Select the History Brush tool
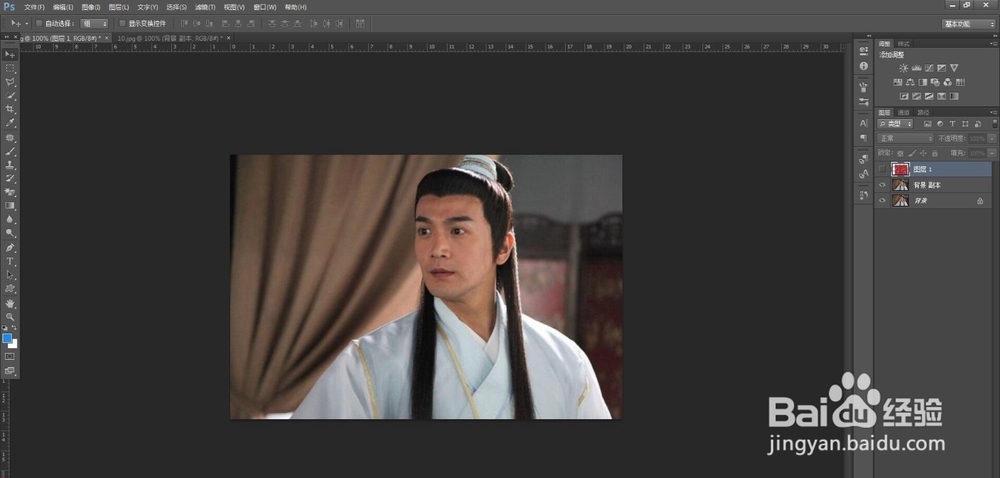This screenshot has height=478, width=1000. click(x=10, y=178)
